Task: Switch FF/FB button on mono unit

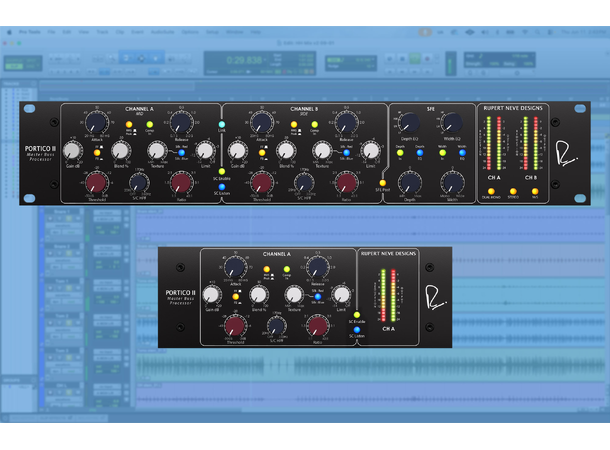Action: pos(235,297)
